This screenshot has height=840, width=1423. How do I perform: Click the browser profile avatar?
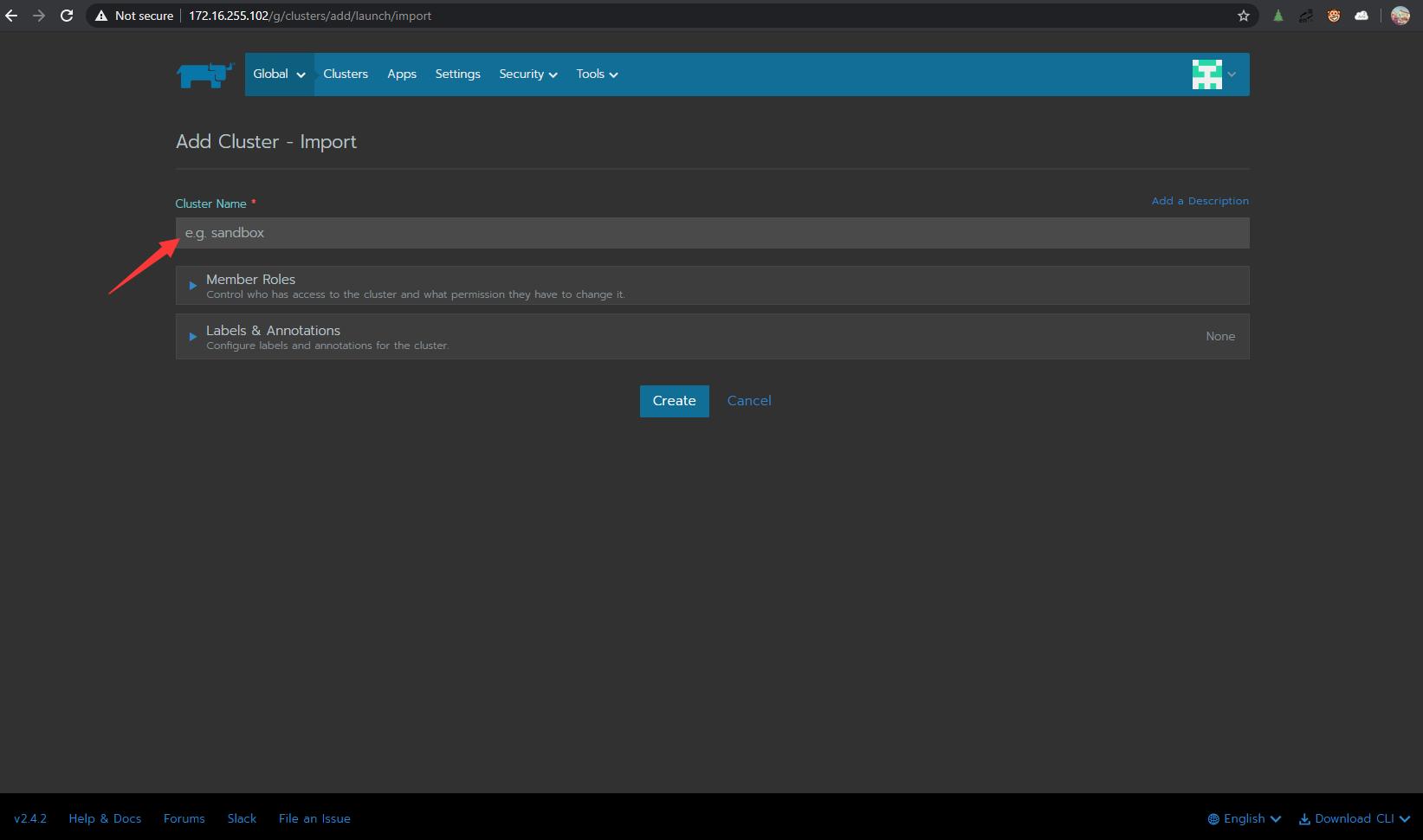[1400, 16]
